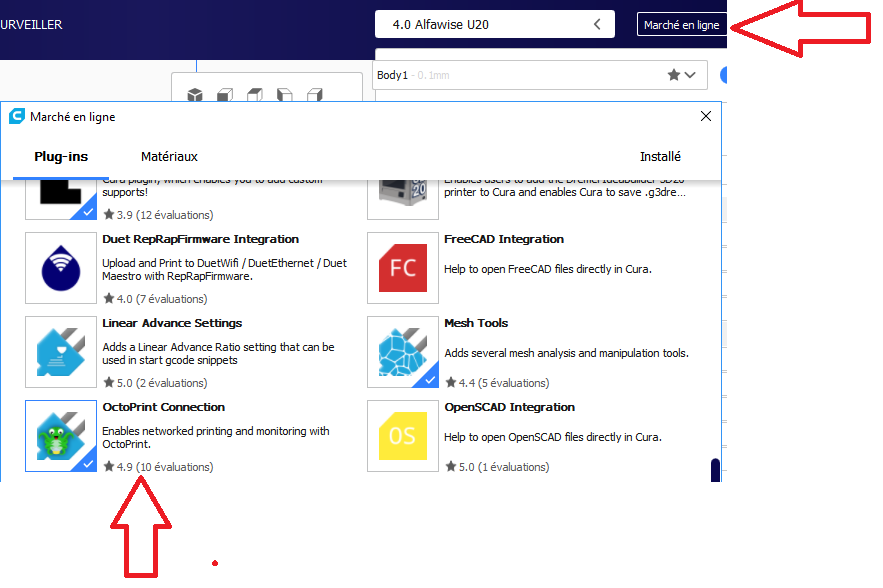This screenshot has width=883, height=588.
Task: Open the OpenSCAD Integration title
Action: tap(509, 407)
